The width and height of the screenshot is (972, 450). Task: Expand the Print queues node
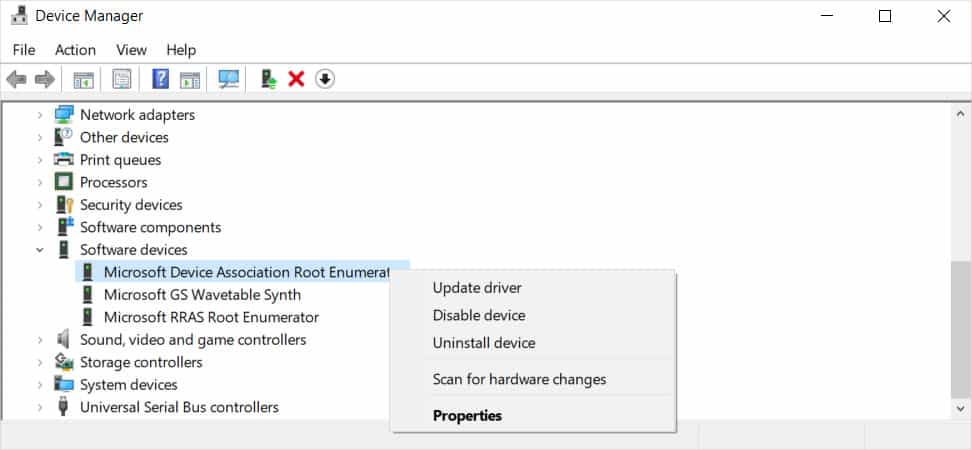pyautogui.click(x=40, y=160)
